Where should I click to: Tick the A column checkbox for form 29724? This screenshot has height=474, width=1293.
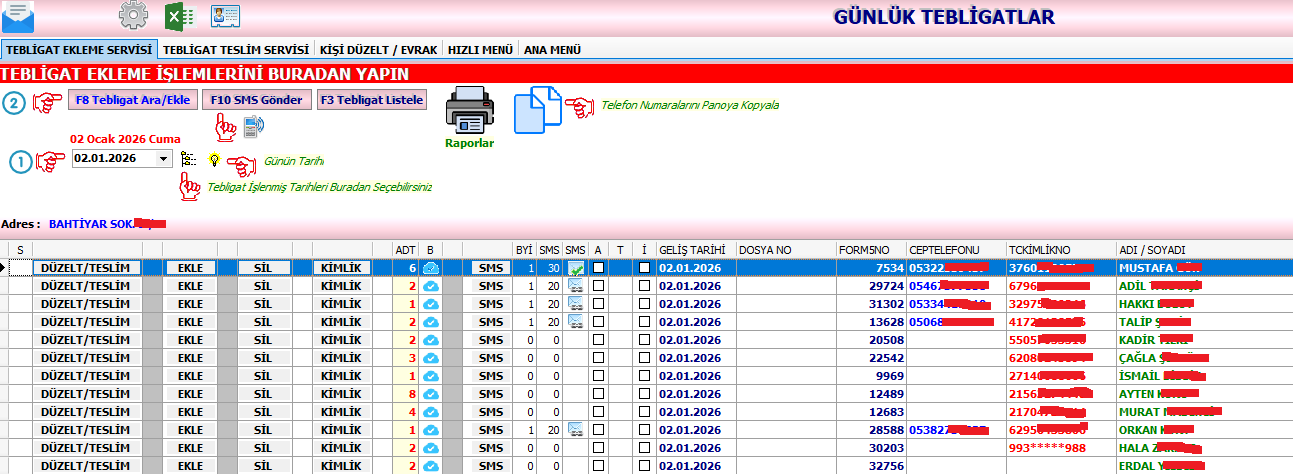tap(598, 286)
